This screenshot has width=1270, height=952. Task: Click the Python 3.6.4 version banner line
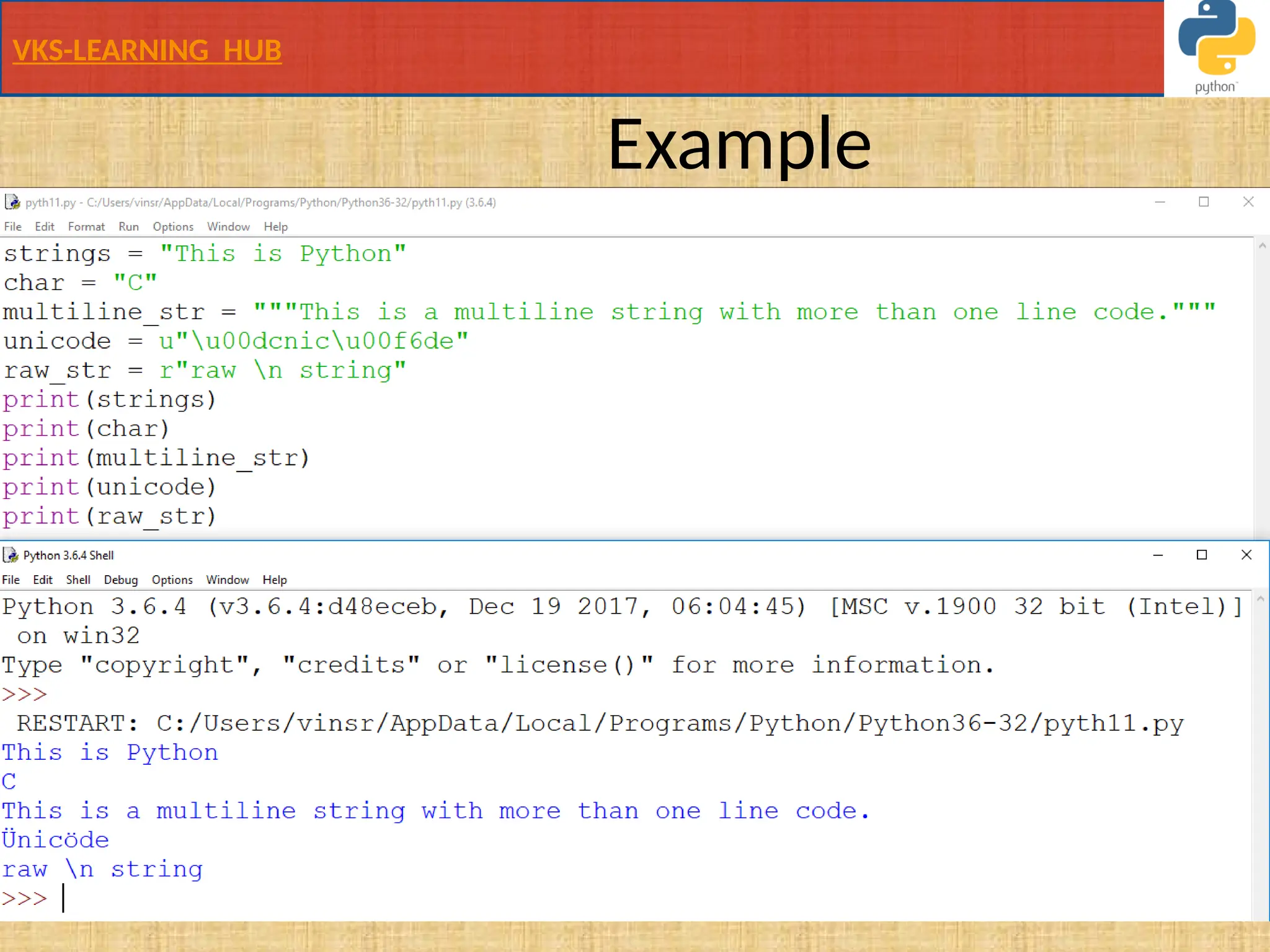[x=623, y=607]
